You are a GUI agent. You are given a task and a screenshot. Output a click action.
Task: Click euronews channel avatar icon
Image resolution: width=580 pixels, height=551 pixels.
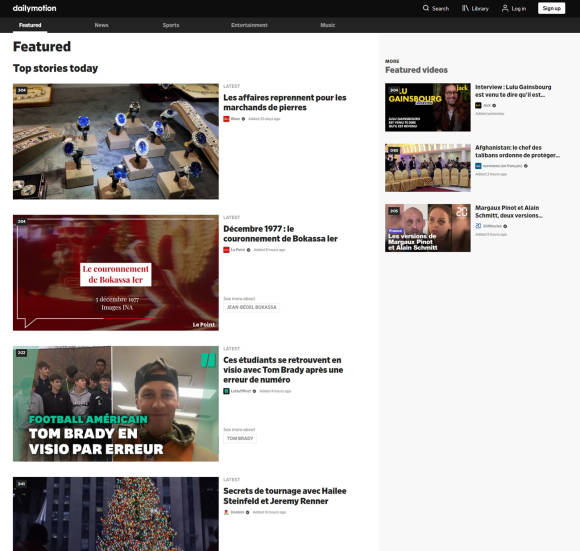[478, 166]
